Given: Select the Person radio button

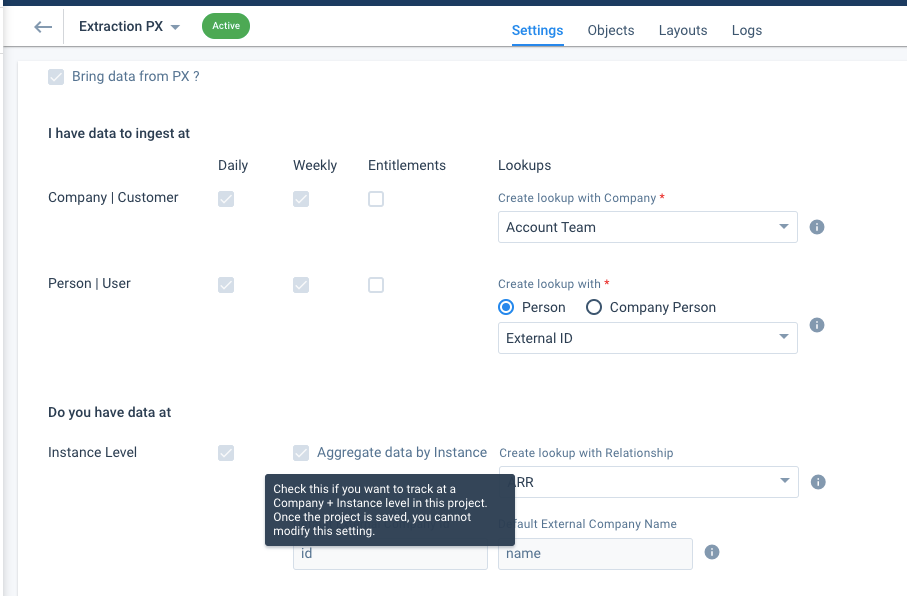Looking at the screenshot, I should click(506, 307).
